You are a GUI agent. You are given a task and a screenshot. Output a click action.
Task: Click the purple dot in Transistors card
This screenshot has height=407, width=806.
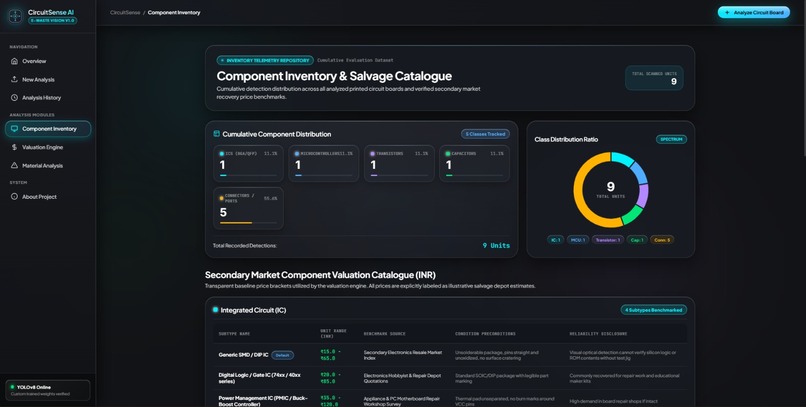[x=373, y=154]
